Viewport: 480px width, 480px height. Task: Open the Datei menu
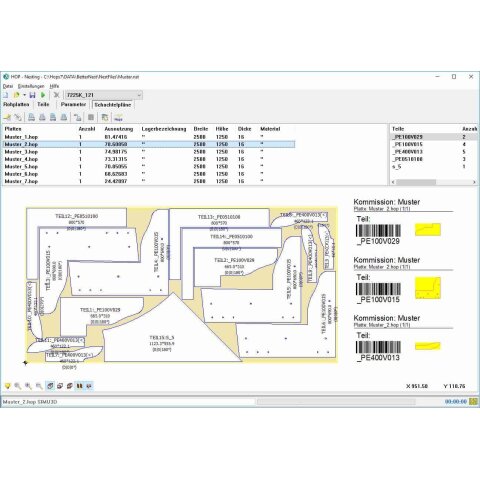8,86
